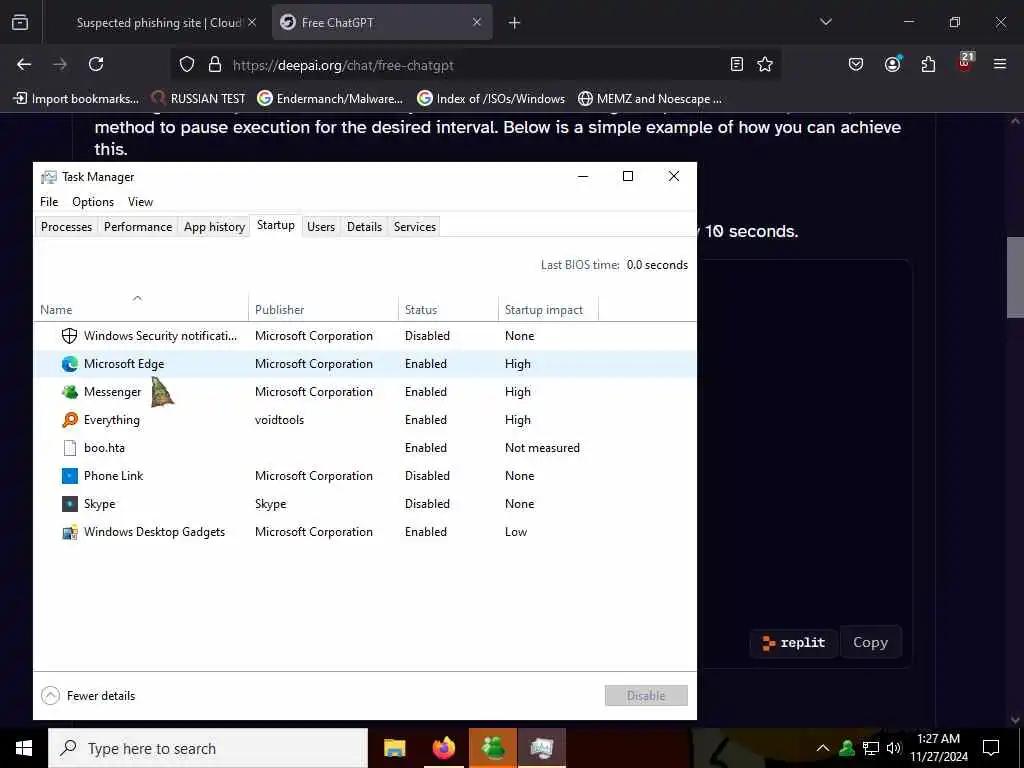The height and width of the screenshot is (768, 1024).
Task: Open the Firefox account icon
Action: coord(892,64)
